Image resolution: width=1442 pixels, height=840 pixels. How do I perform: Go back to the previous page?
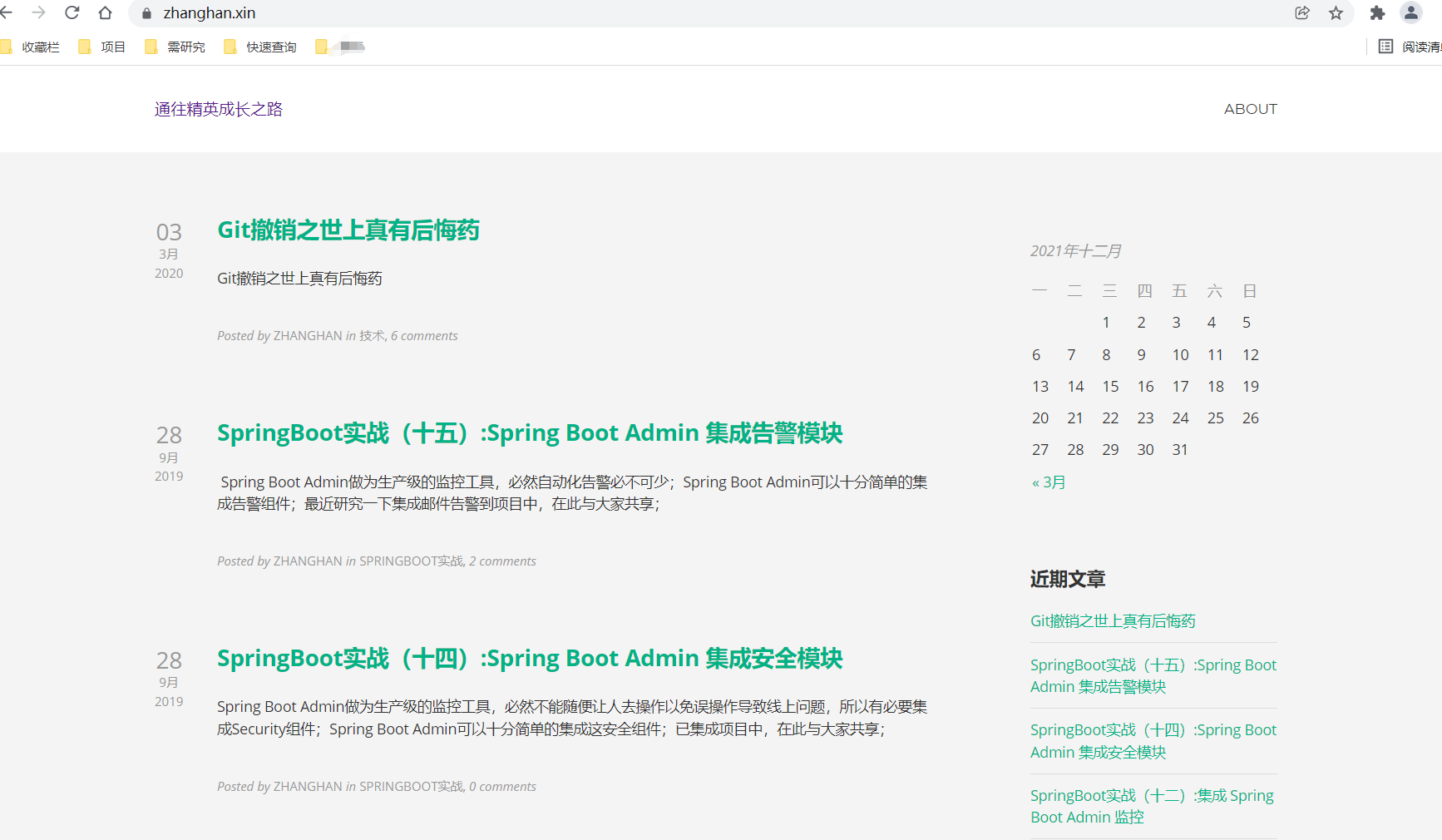(x=7, y=12)
